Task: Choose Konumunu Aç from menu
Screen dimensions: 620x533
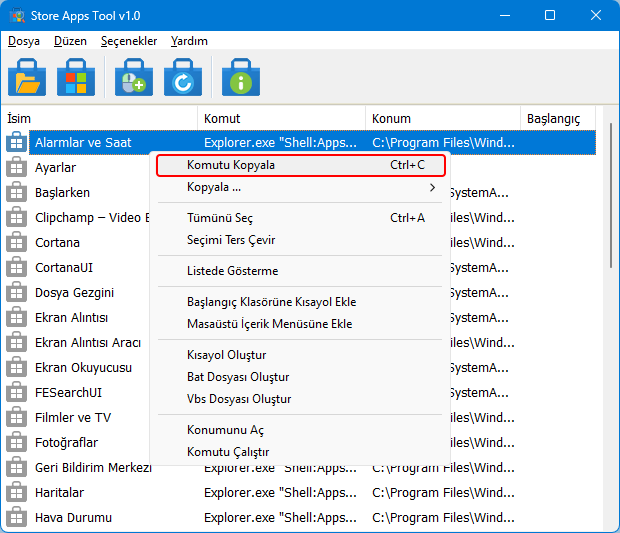Action: pos(301,430)
